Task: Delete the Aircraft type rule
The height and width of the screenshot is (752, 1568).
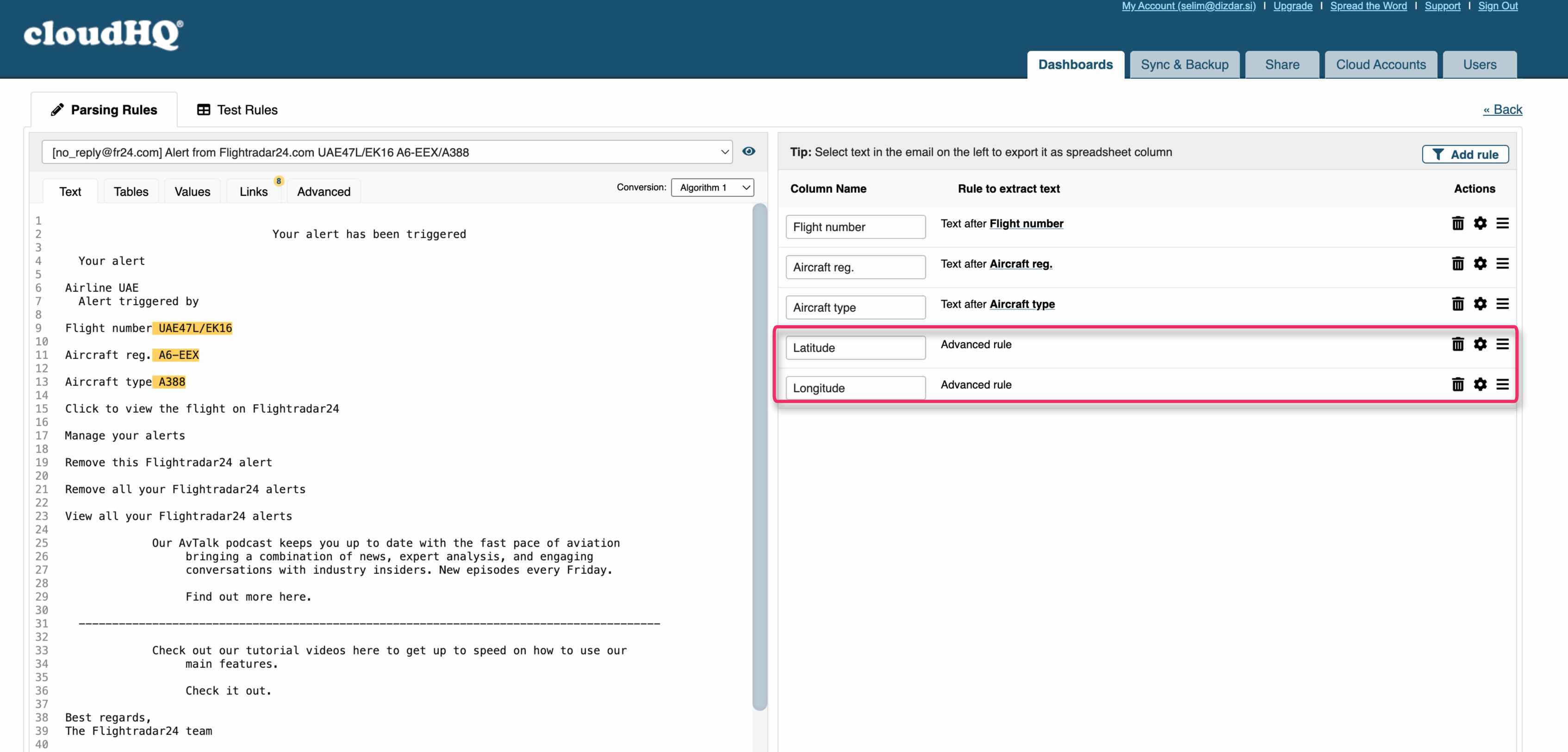Action: [1457, 304]
